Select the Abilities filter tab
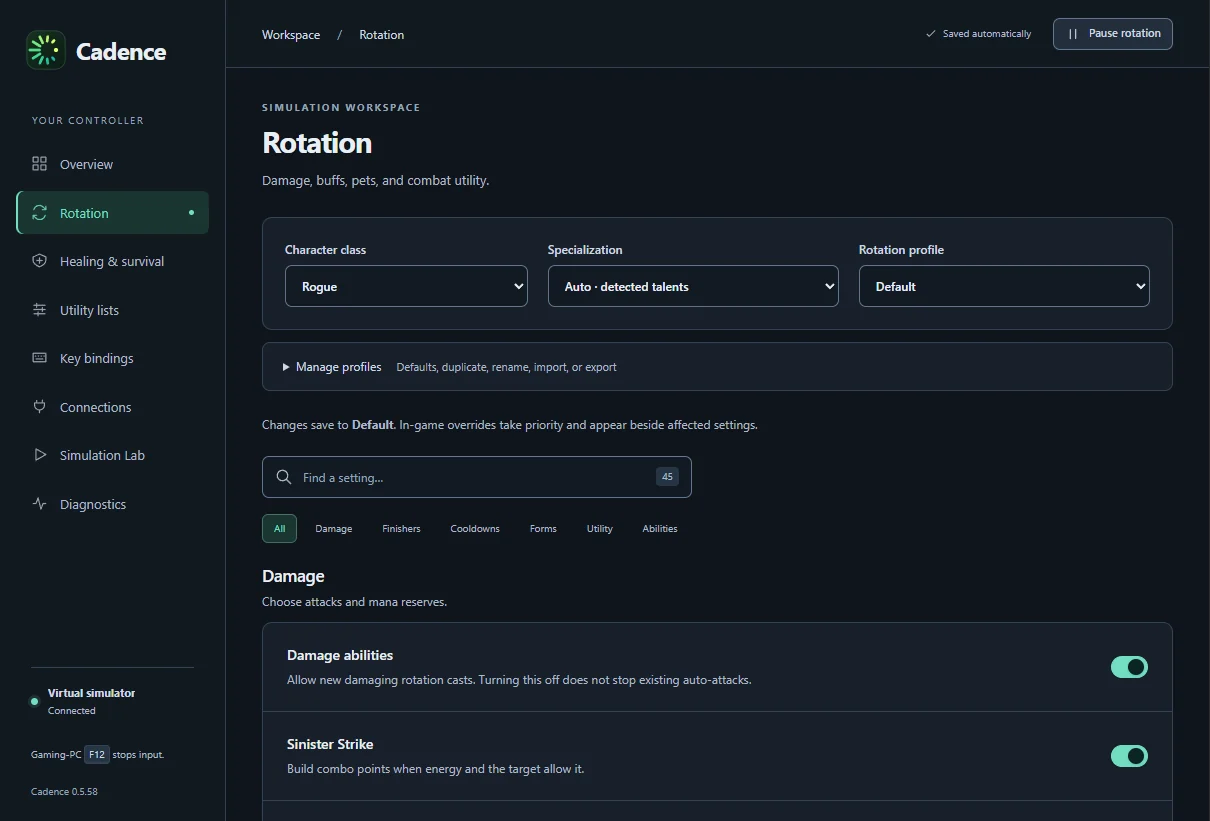Image resolution: width=1210 pixels, height=821 pixels. 660,528
